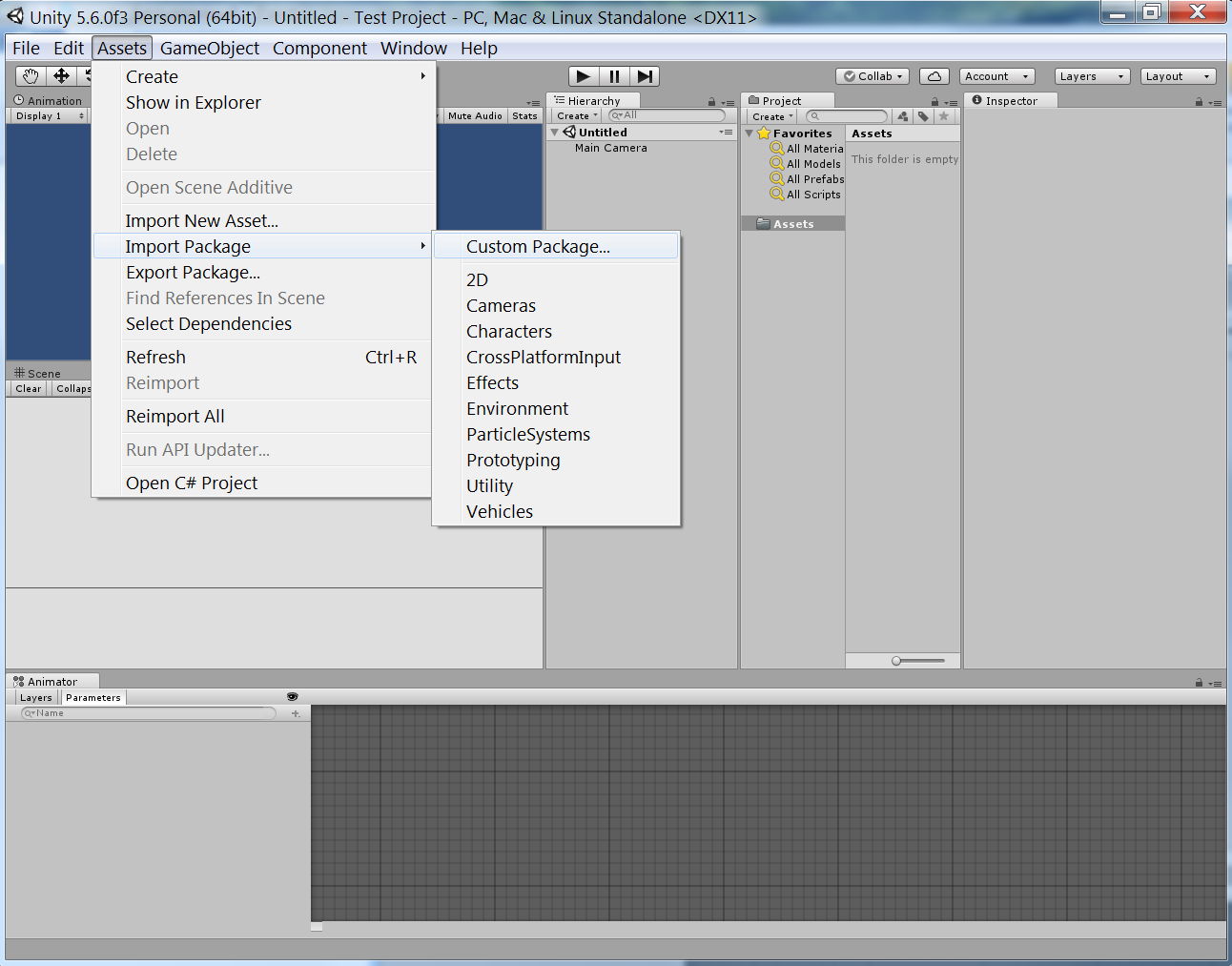Viewport: 1232px width, 966px height.
Task: Toggle the Hierarchy panel lock
Action: [711, 102]
